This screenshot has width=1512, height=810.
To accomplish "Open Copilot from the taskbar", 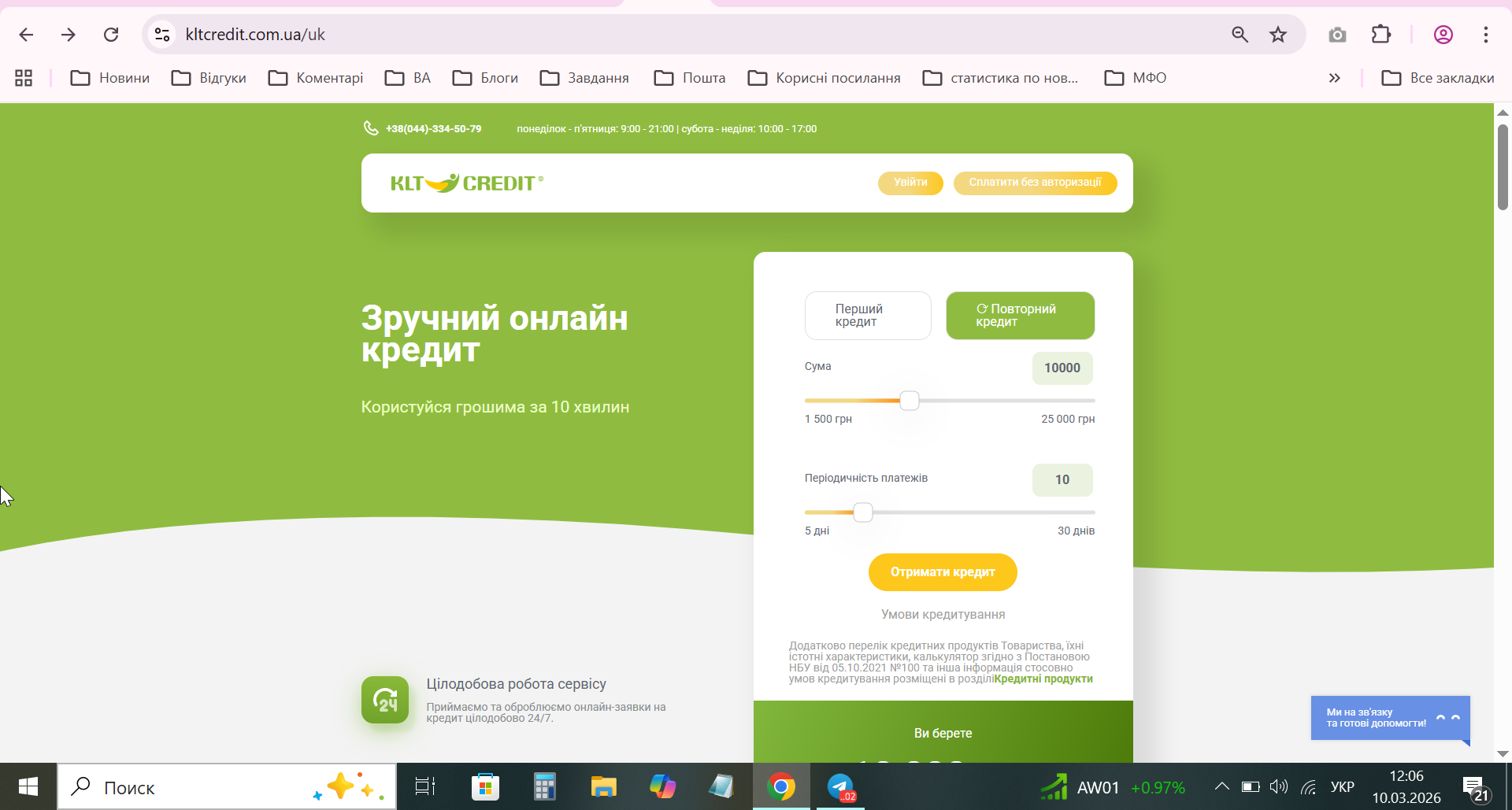I will (x=662, y=786).
